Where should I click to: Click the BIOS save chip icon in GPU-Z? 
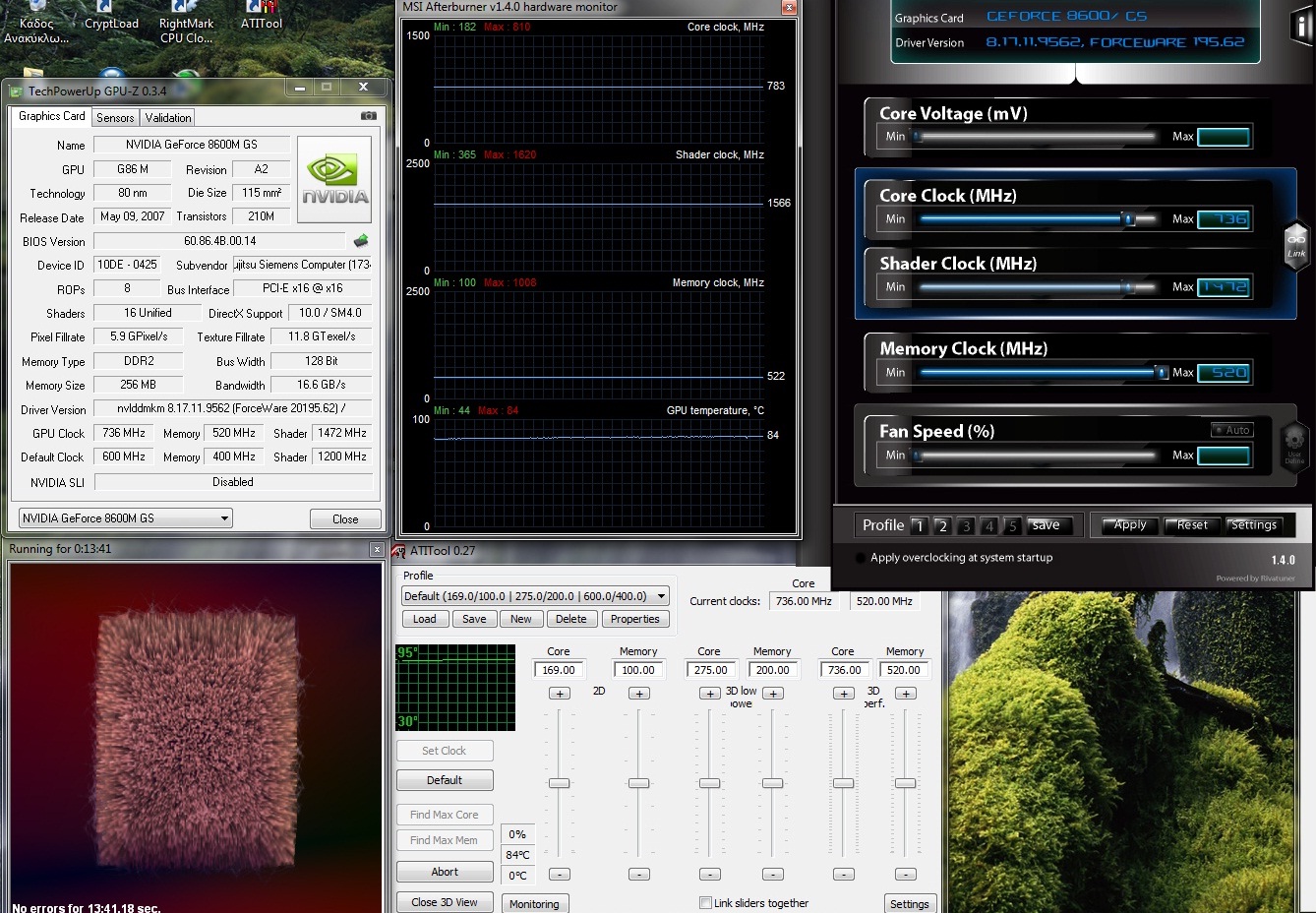click(361, 241)
